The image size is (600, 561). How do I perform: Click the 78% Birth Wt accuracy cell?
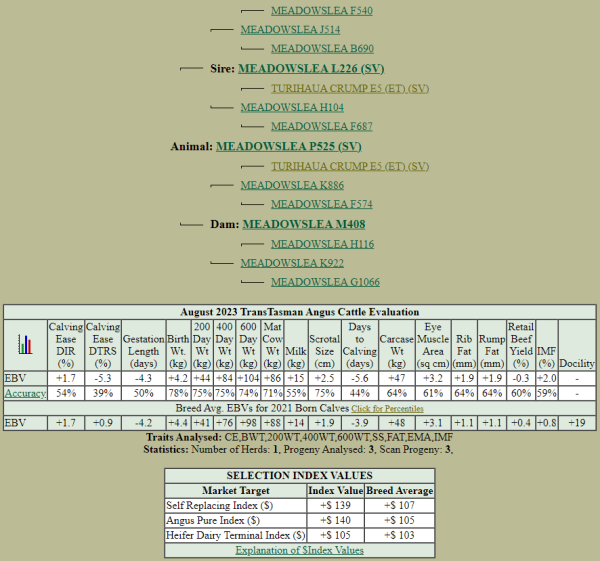pos(178,393)
